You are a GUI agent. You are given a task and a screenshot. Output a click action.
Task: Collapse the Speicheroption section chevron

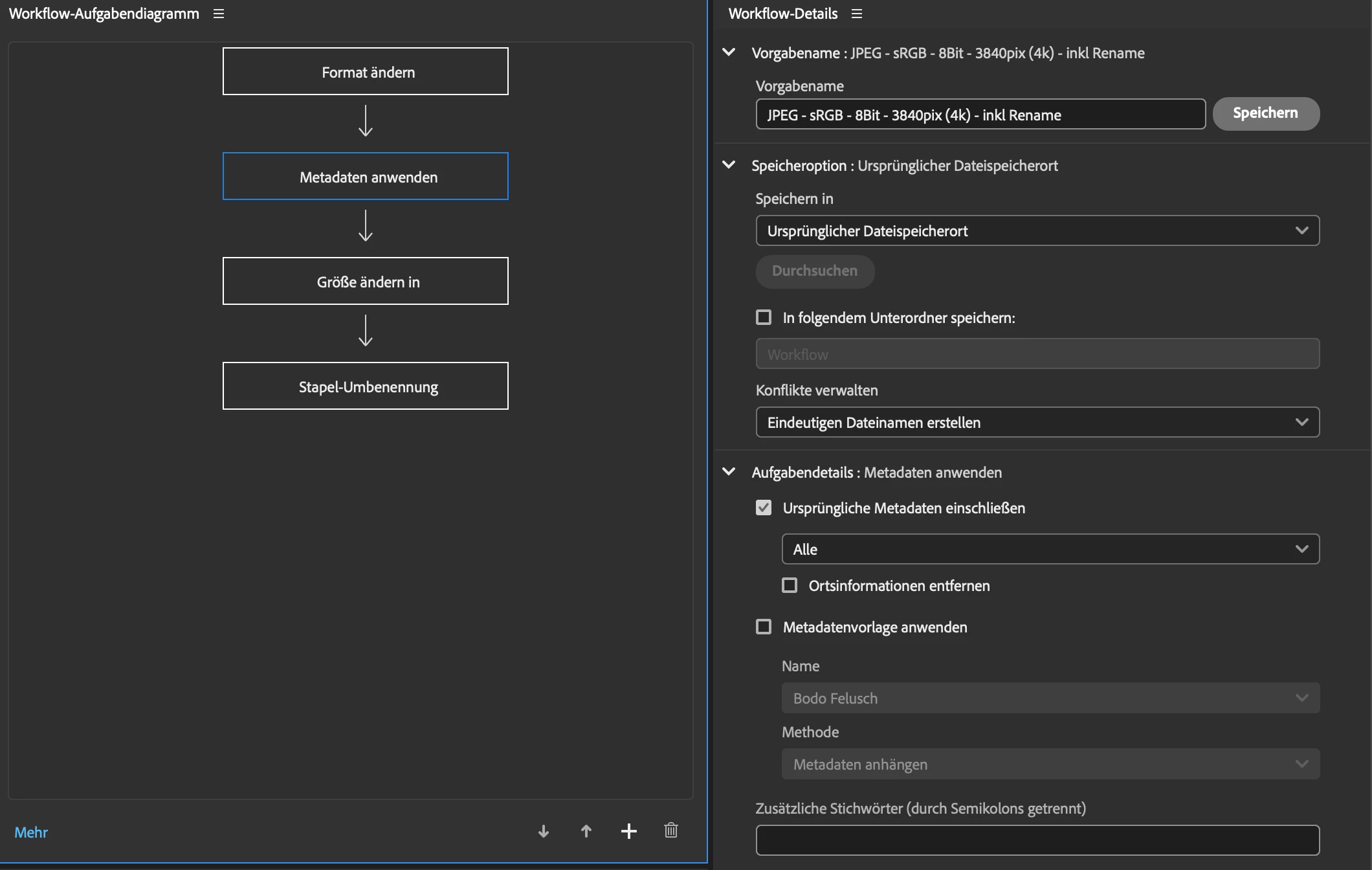tap(729, 165)
